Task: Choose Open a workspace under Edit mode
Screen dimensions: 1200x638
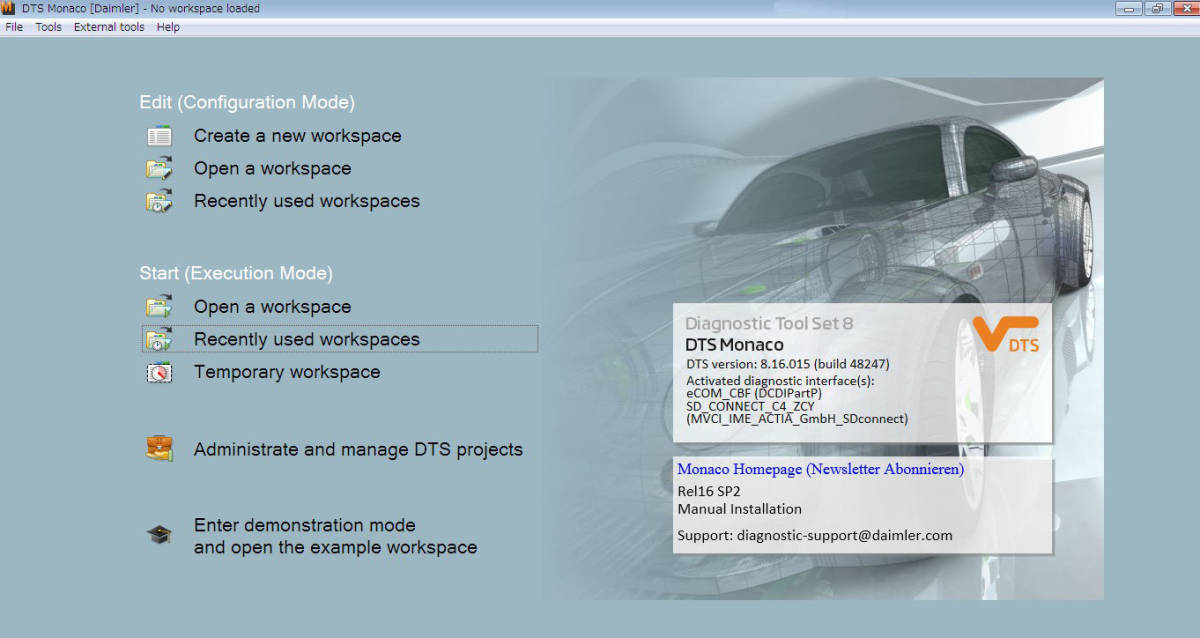Action: tap(272, 168)
